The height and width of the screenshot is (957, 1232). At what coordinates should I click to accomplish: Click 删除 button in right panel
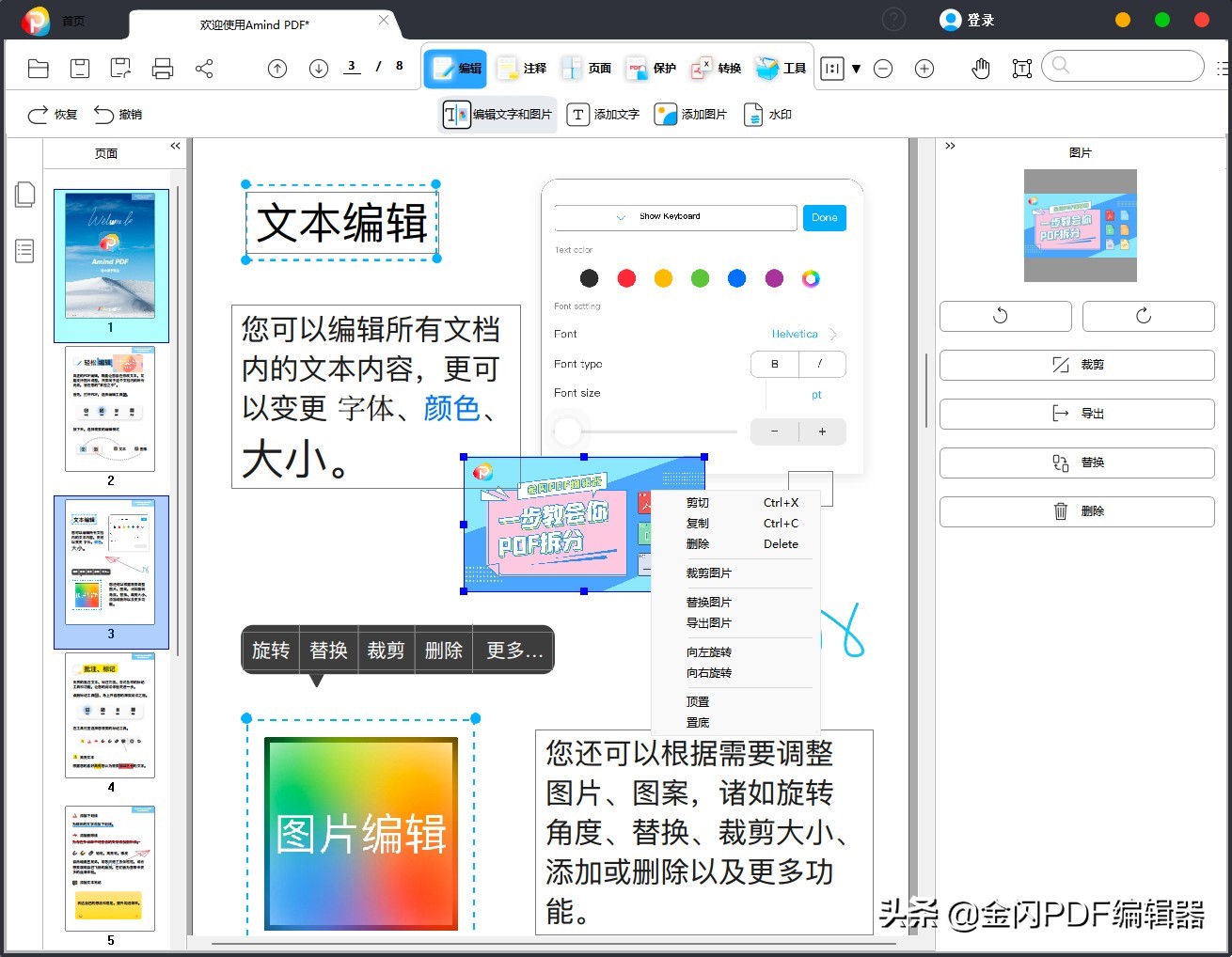point(1077,511)
